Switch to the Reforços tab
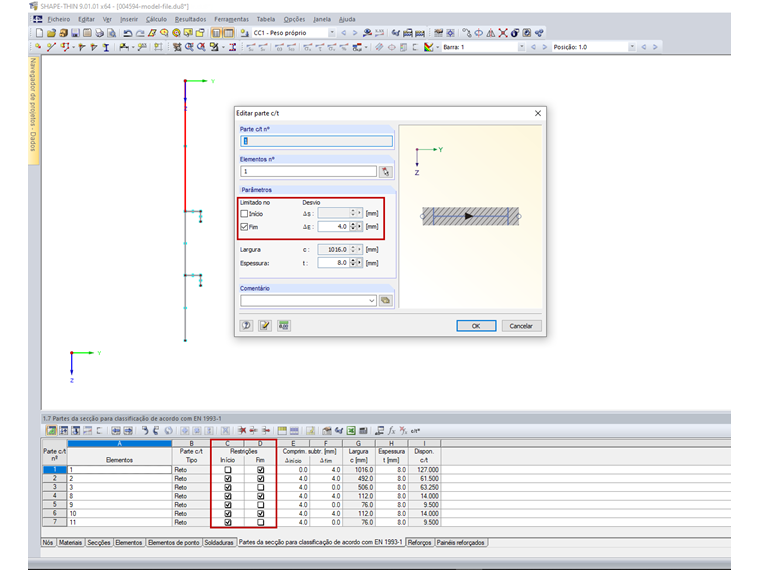 [419, 542]
